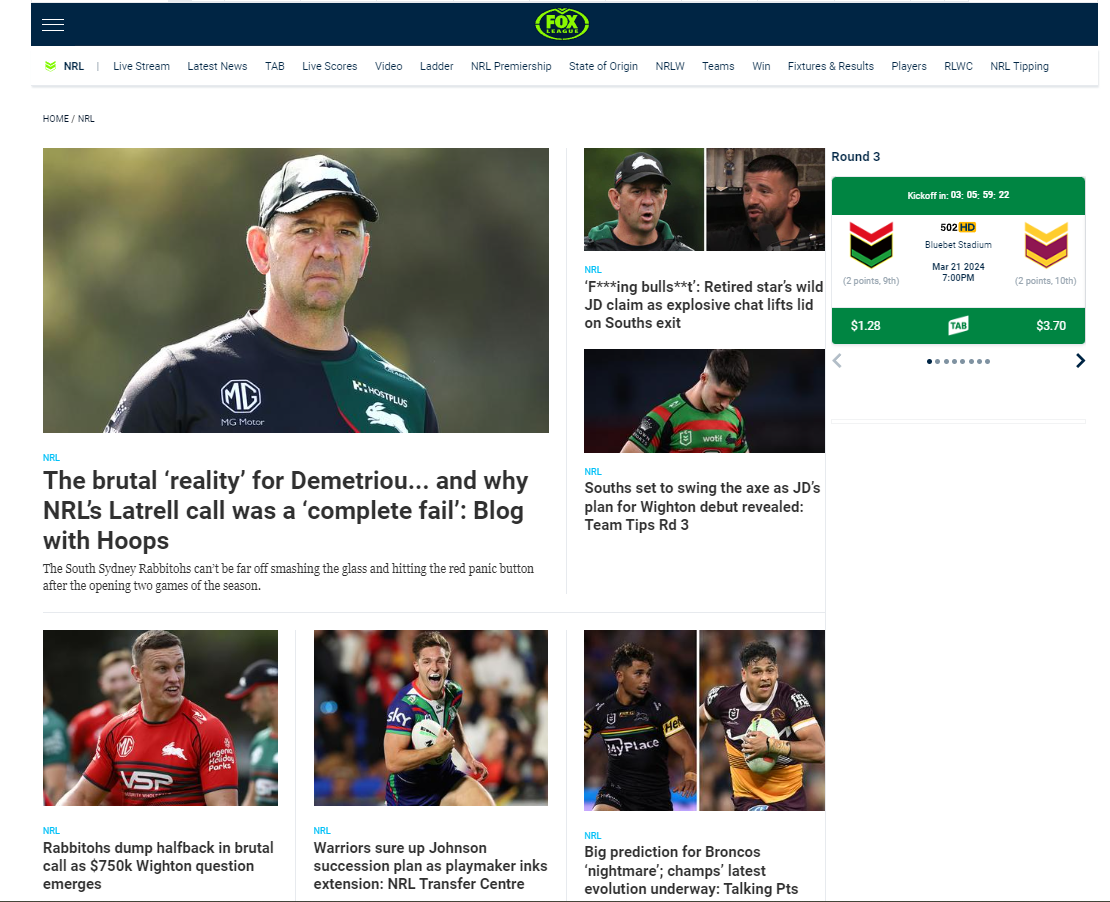Screen dimensions: 1110x902
Task: Select the Broncos team logo
Action: [x=1046, y=245]
